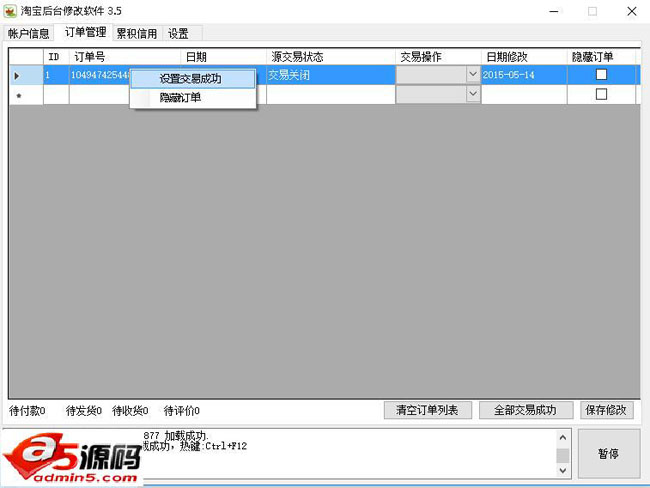Select the 2015-05-14 date cell
This screenshot has height=488, width=650.
pos(524,75)
